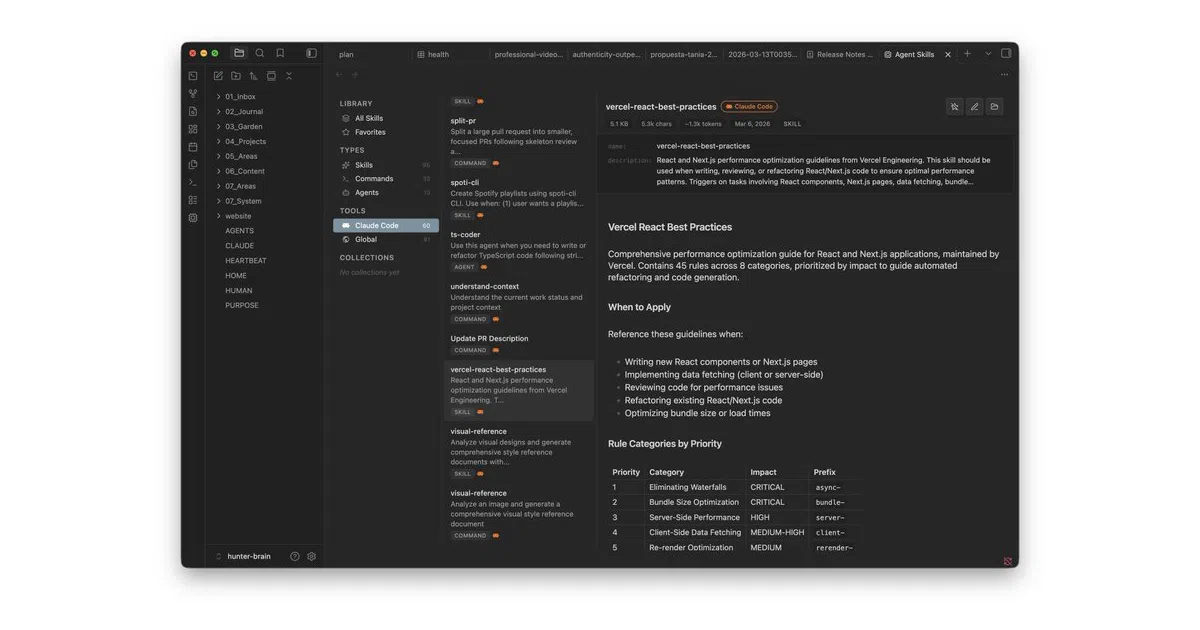The image size is (1200, 630).
Task: Create a new folder in file explorer
Action: 236,76
